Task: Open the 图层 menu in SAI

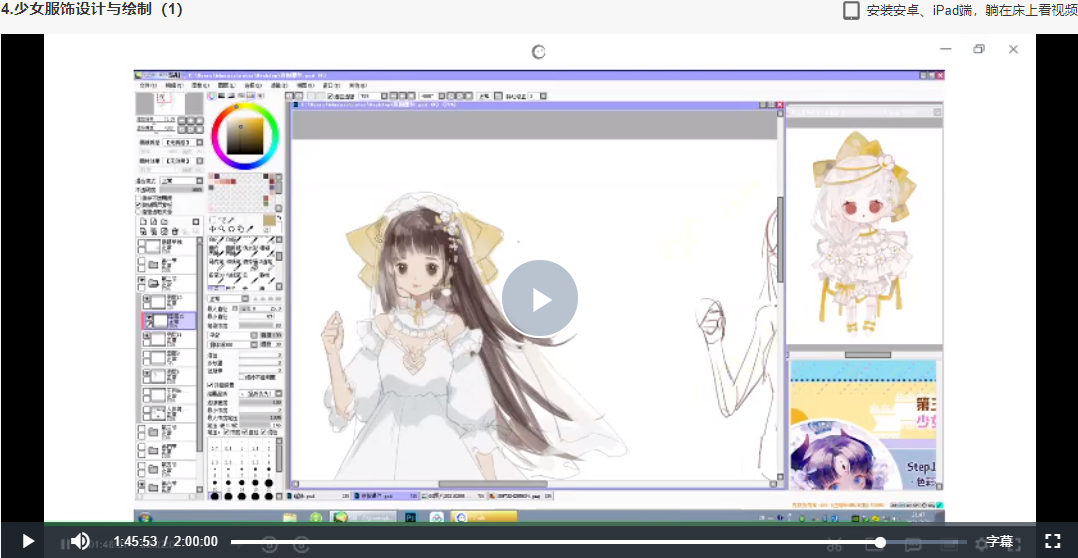Action: tap(227, 85)
